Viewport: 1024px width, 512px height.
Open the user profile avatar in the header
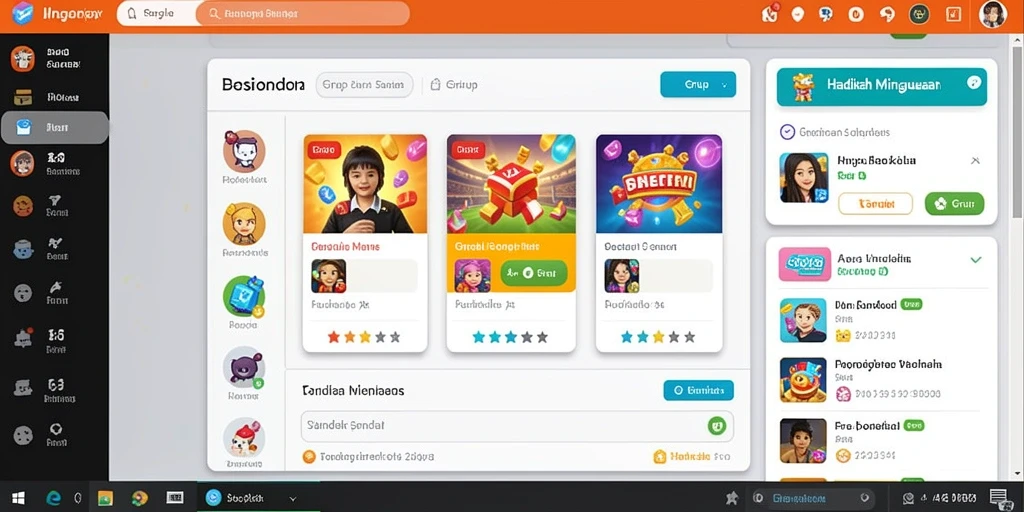click(992, 14)
